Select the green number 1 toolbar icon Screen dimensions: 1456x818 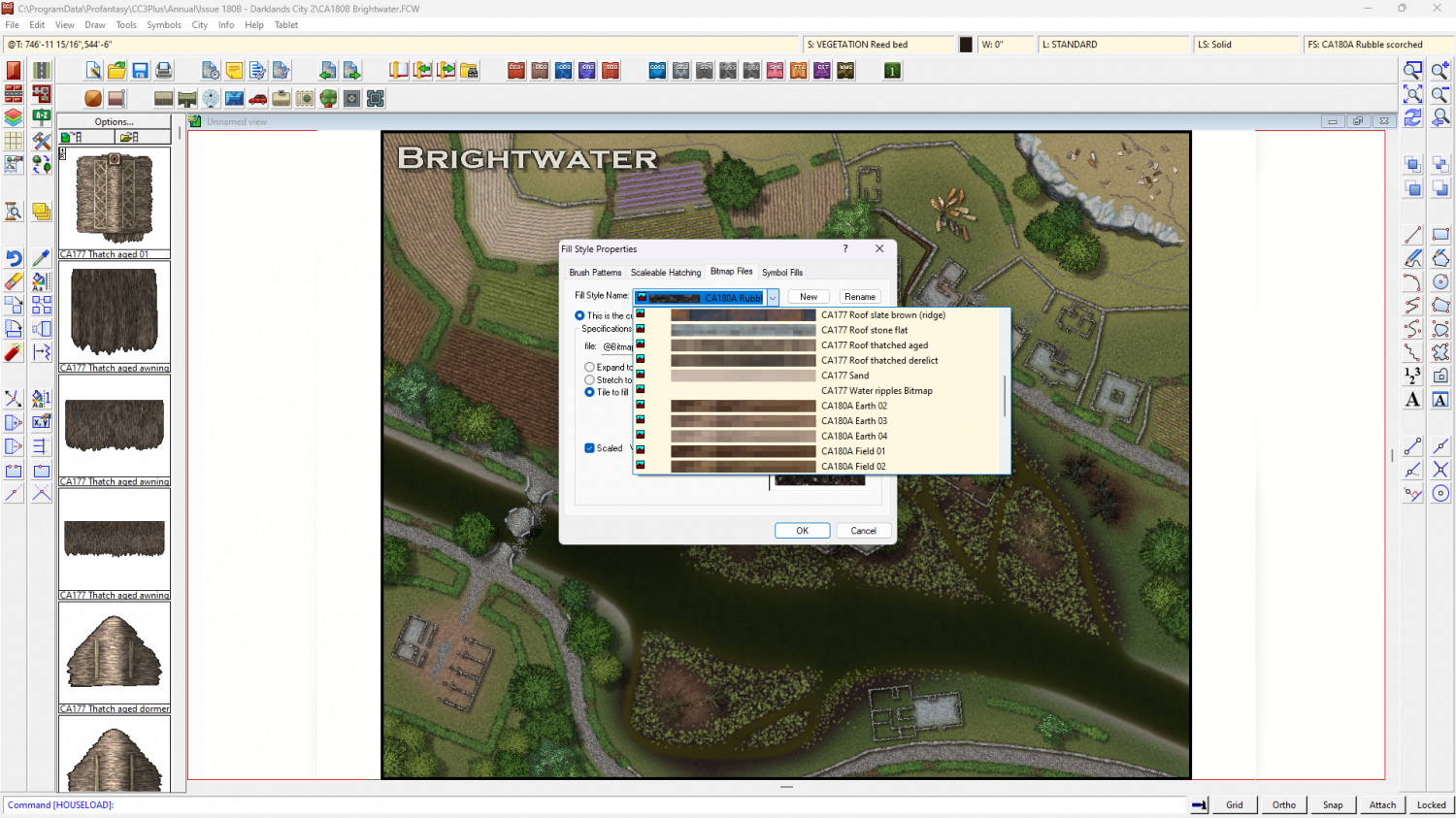(x=892, y=71)
